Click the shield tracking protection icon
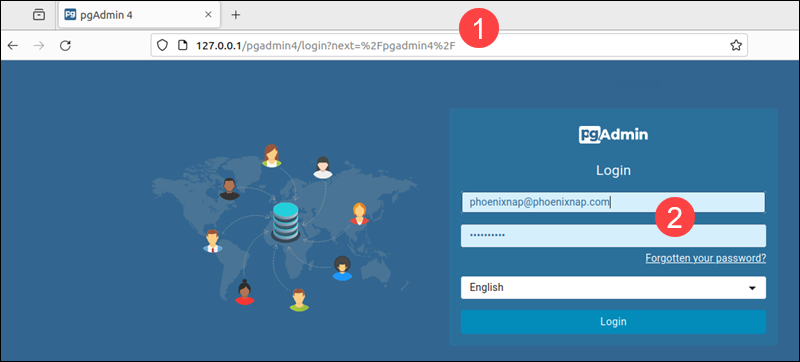 pyautogui.click(x=162, y=46)
